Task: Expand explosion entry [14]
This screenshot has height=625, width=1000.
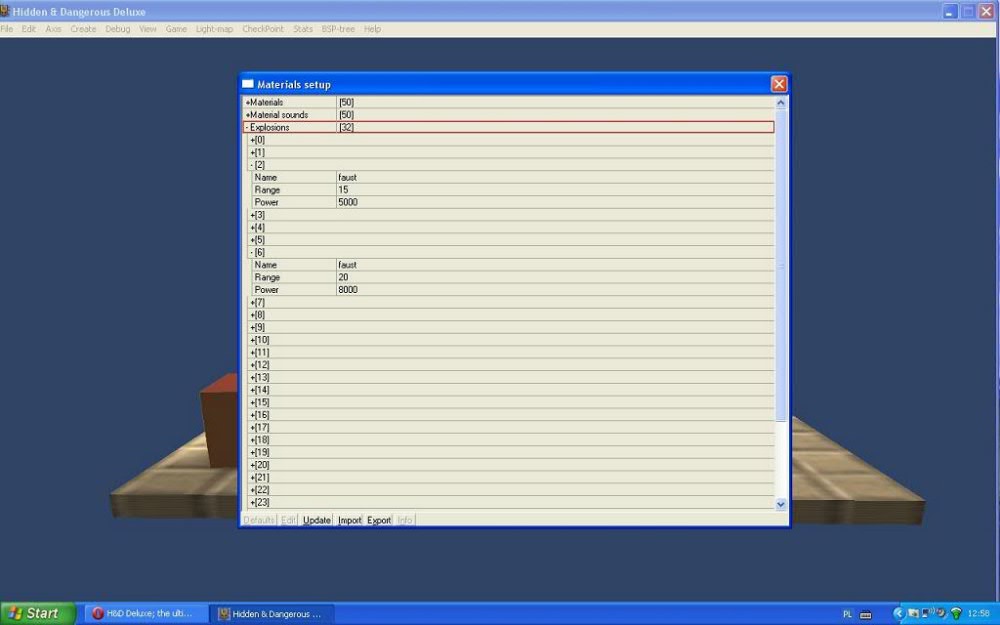Action: tap(253, 390)
